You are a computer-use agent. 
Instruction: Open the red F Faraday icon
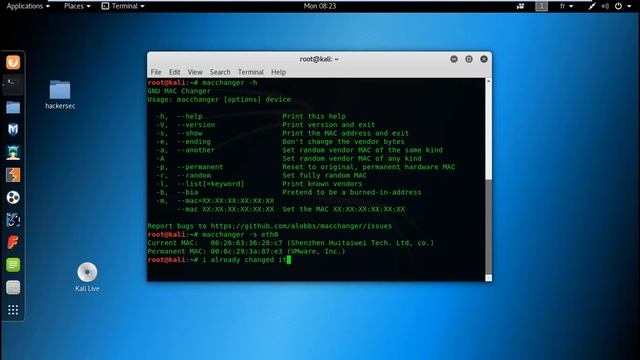13,242
